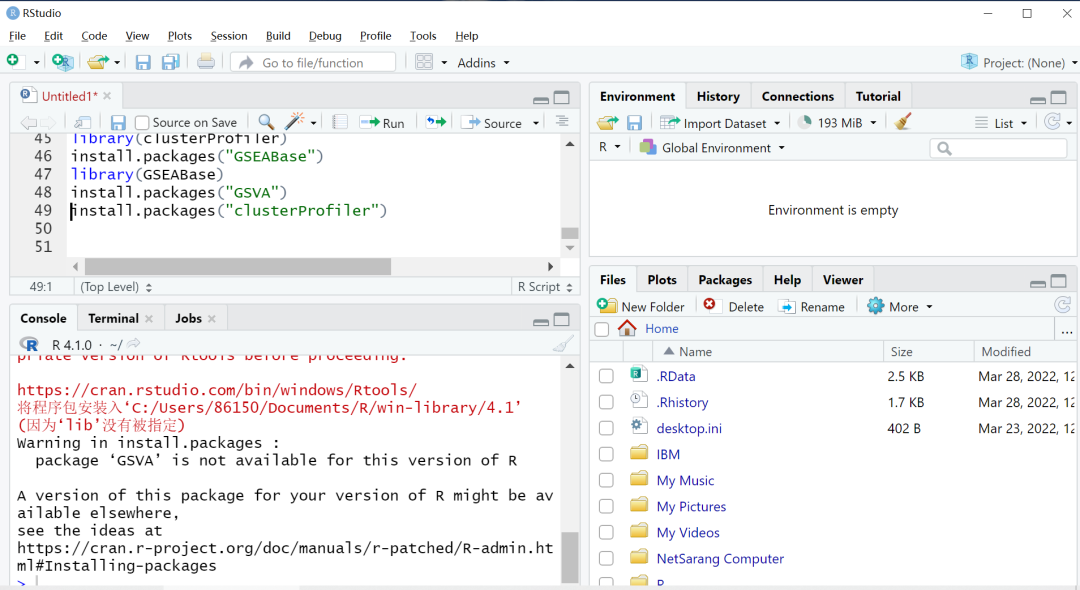Open the Plots menu

pyautogui.click(x=180, y=36)
